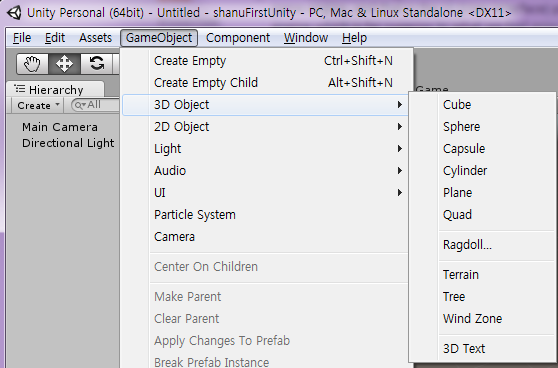558x368 pixels.
Task: Expand the Light submenu
Action: (265, 149)
